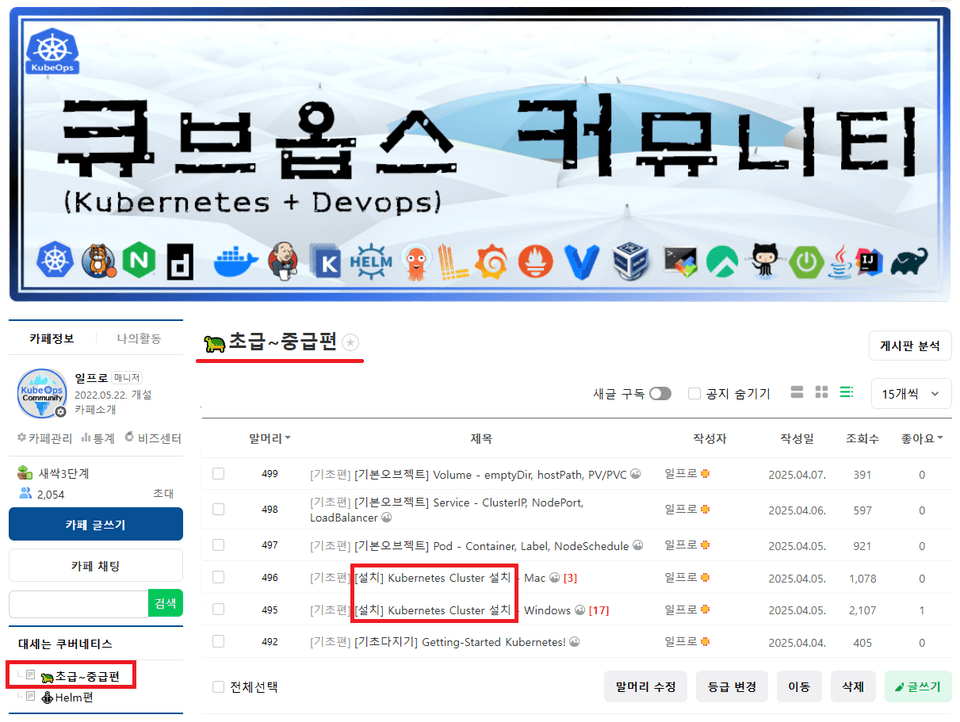Click the 이동 button
Viewport: 960px width, 722px height.
coord(799,687)
